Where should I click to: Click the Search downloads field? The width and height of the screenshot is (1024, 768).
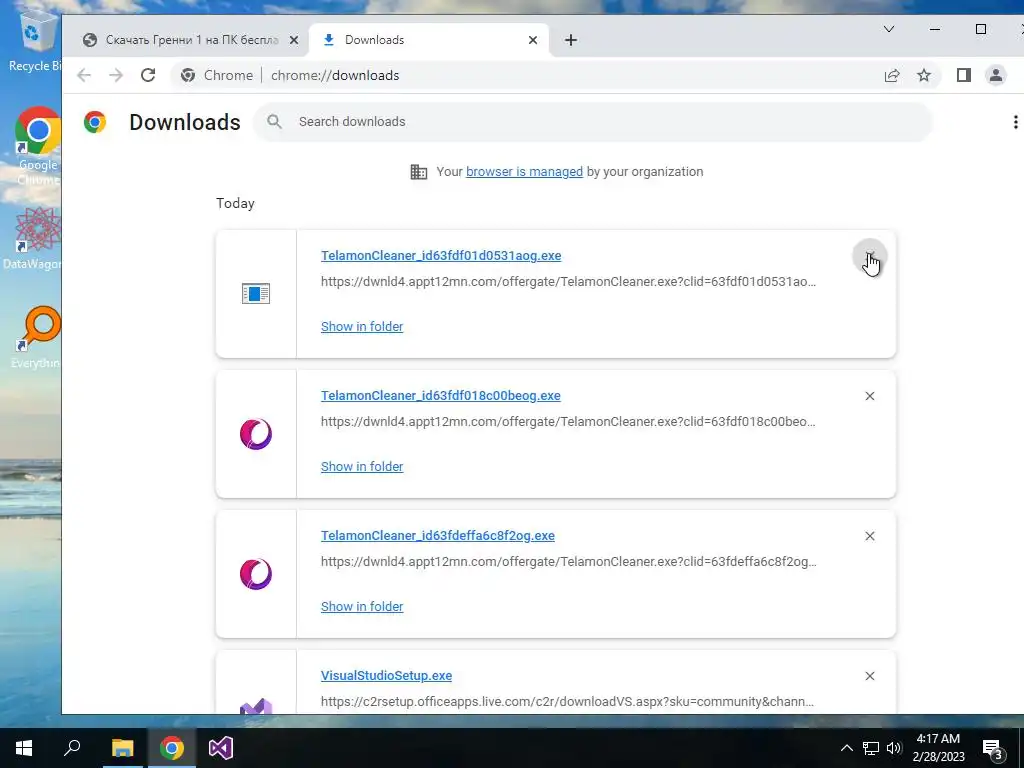(x=593, y=121)
